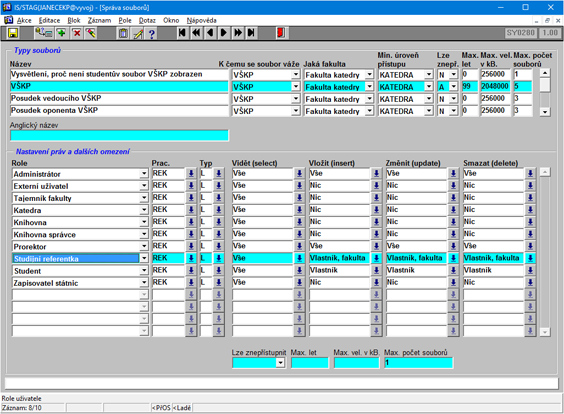564x414 pixels.
Task: Click Vidět list arrow in Student row
Action: (x=299, y=270)
